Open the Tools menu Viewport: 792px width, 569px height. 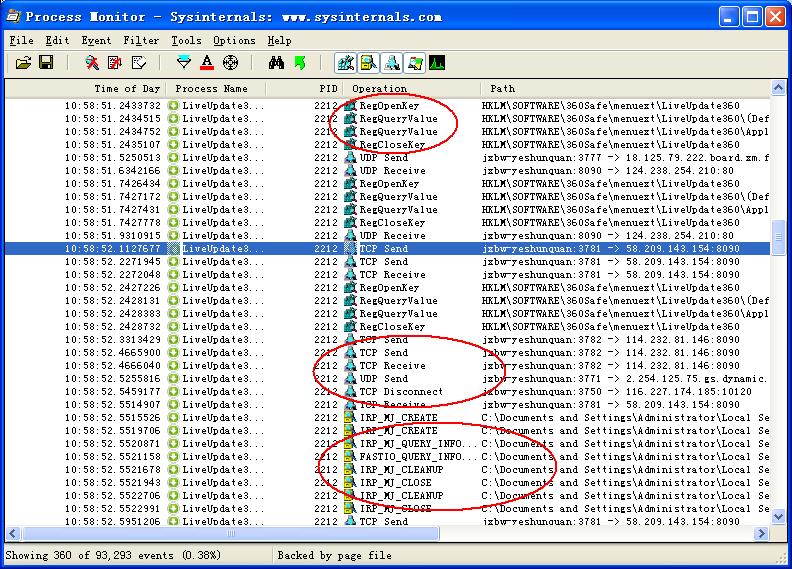tap(186, 40)
